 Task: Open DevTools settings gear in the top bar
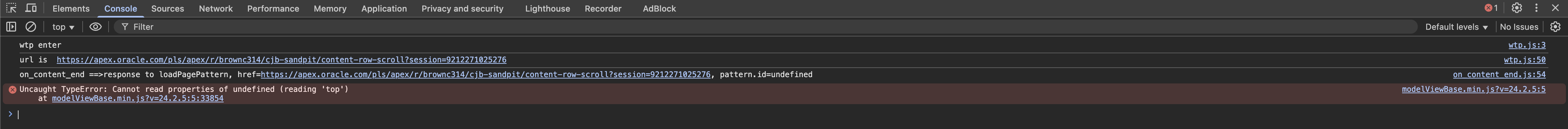pyautogui.click(x=1517, y=8)
